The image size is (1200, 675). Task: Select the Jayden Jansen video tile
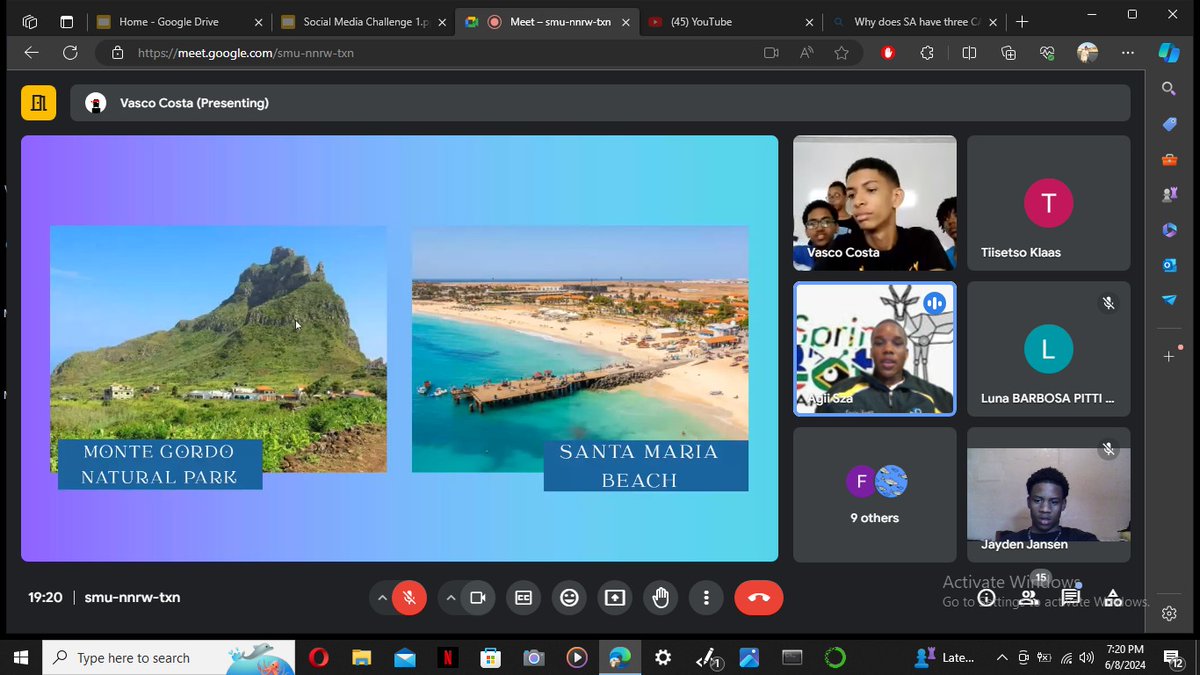click(x=1049, y=495)
